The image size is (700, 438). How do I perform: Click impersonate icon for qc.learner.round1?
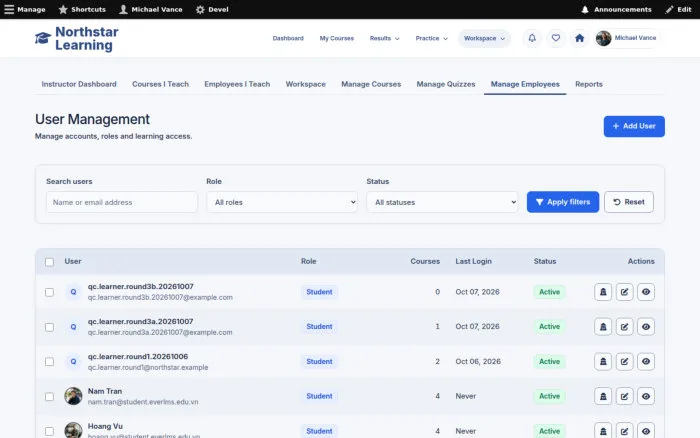[x=603, y=362]
